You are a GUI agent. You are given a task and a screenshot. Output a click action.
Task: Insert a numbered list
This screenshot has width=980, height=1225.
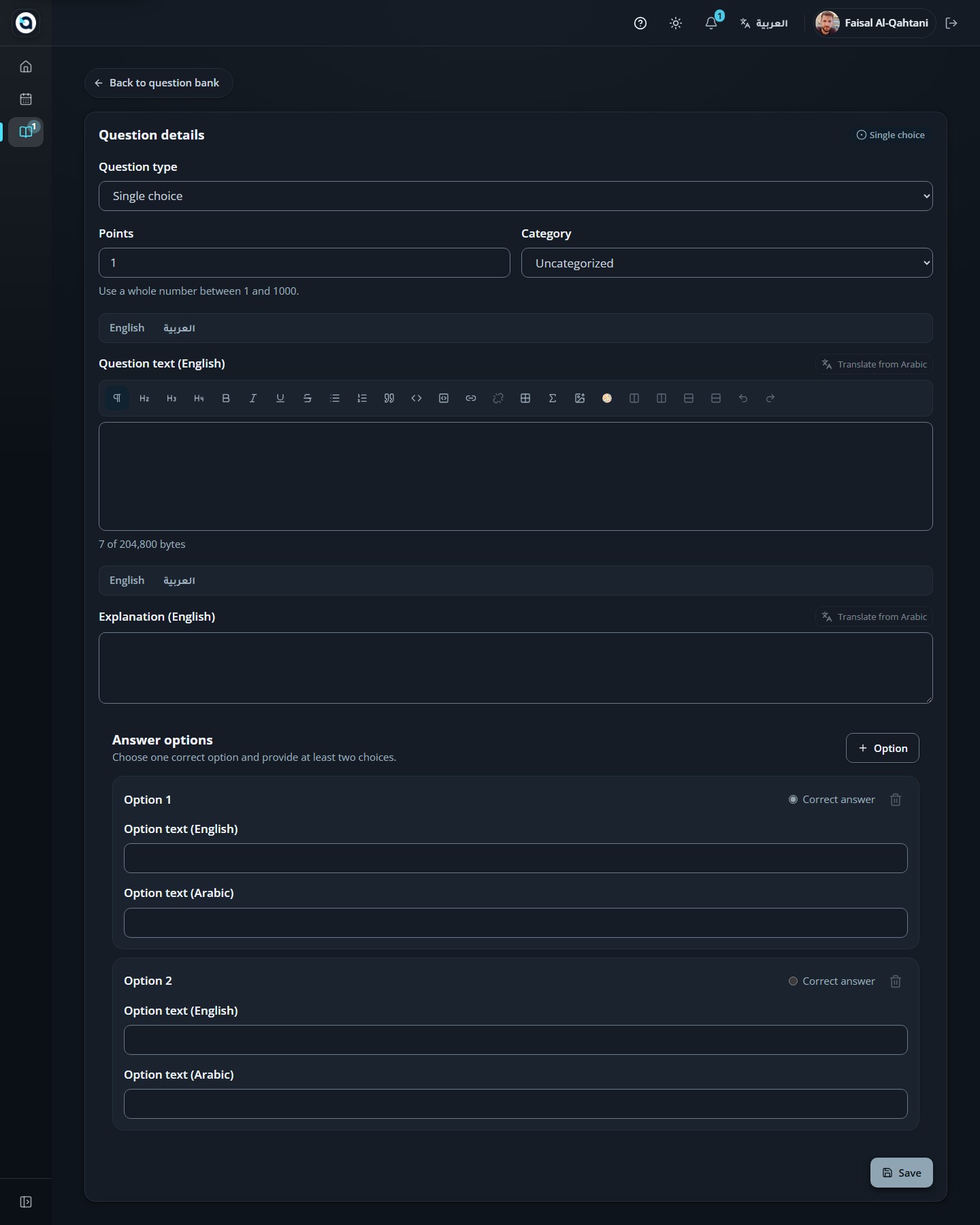pyautogui.click(x=362, y=398)
